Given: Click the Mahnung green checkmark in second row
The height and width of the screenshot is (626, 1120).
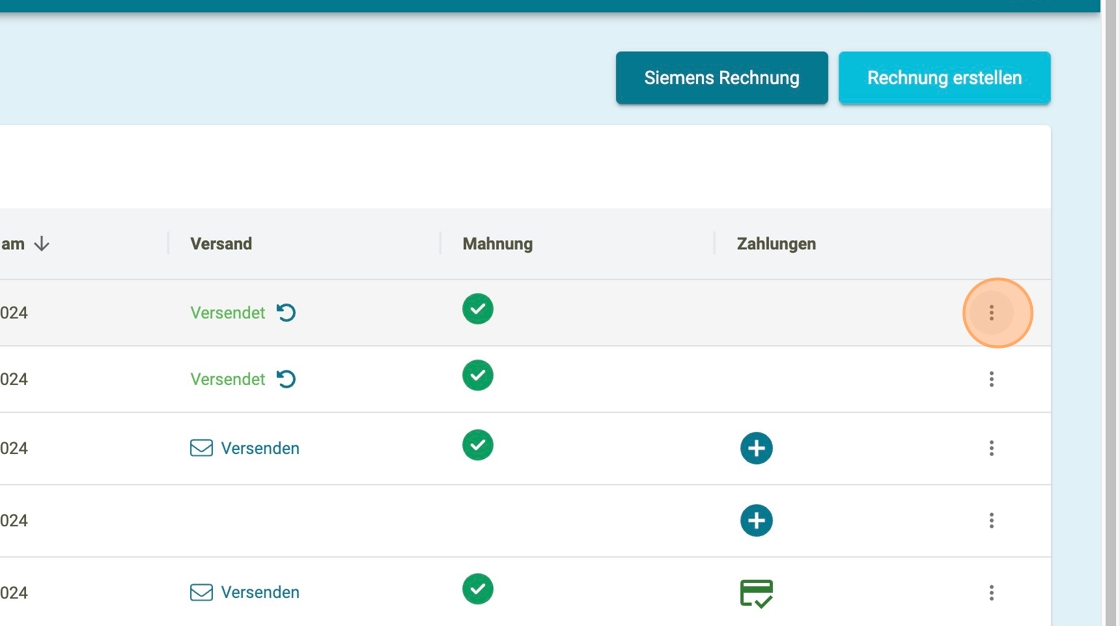Looking at the screenshot, I should tap(478, 375).
